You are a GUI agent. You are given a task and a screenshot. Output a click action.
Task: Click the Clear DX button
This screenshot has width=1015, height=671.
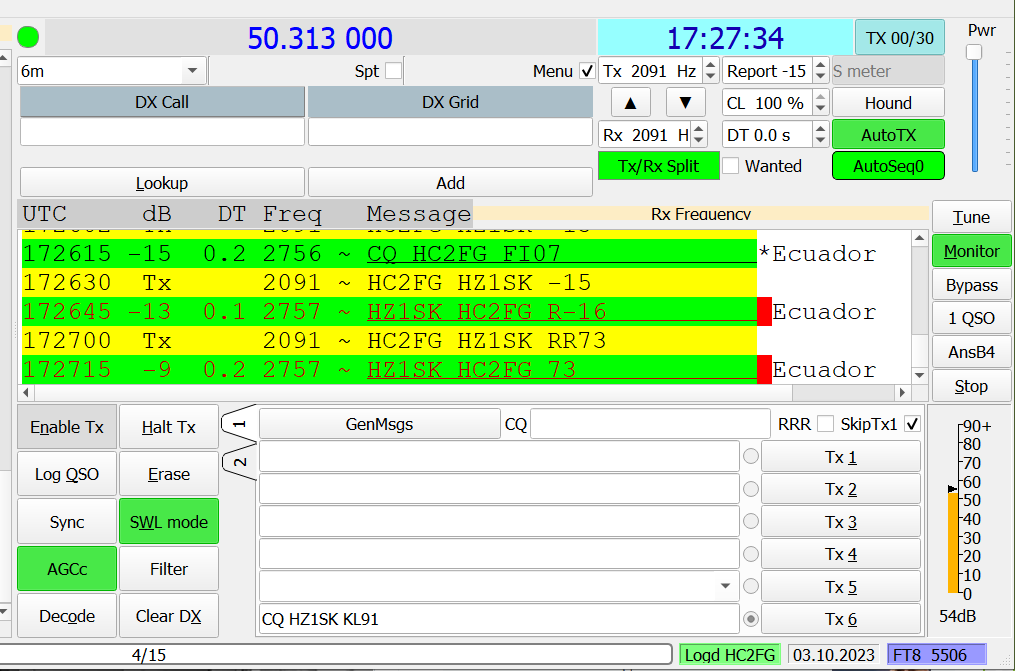168,616
